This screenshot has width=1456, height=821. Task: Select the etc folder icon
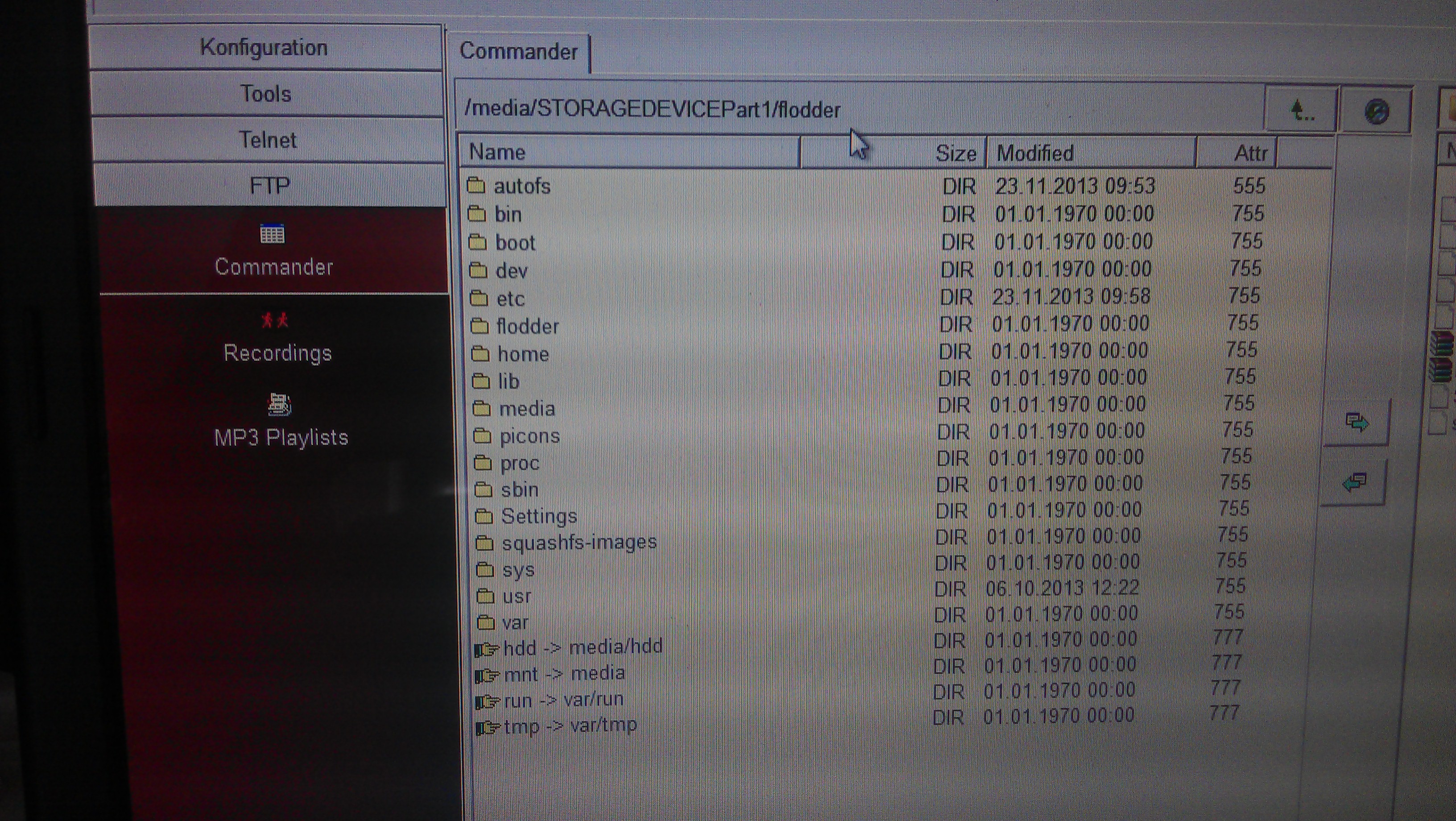479,298
